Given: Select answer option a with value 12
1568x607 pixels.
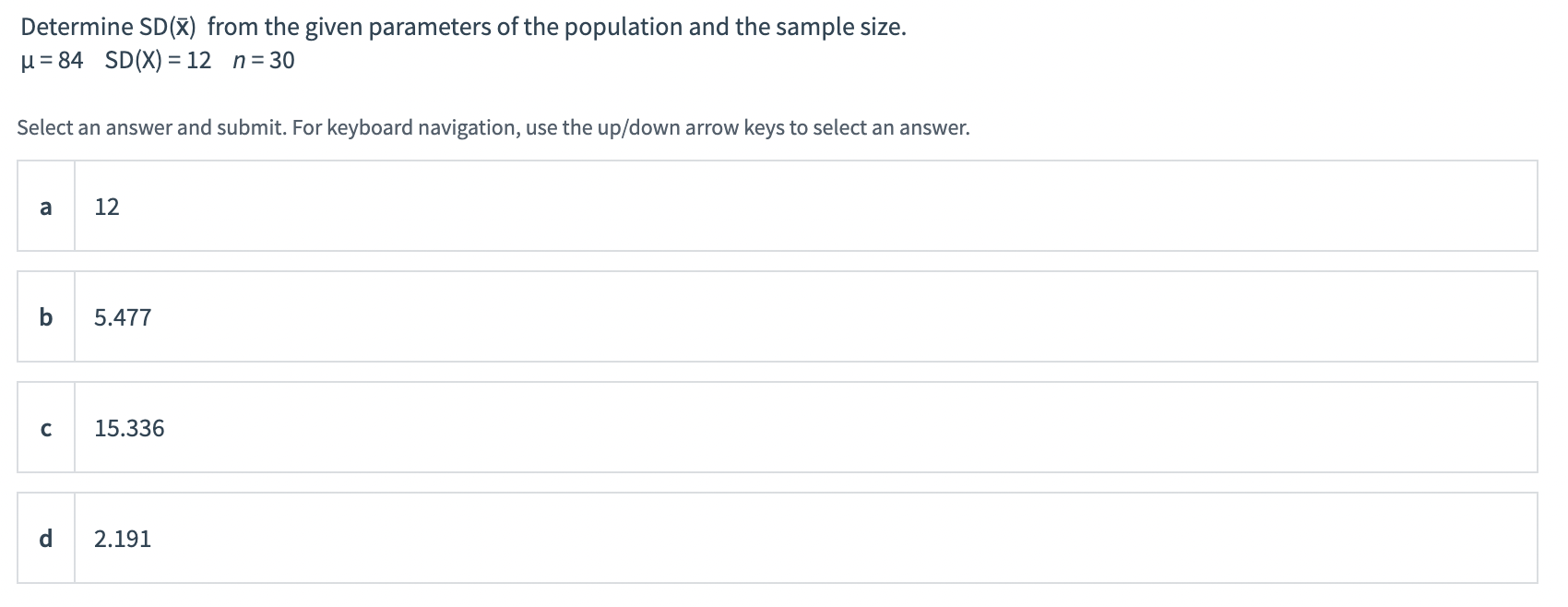Looking at the screenshot, I should 778,206.
